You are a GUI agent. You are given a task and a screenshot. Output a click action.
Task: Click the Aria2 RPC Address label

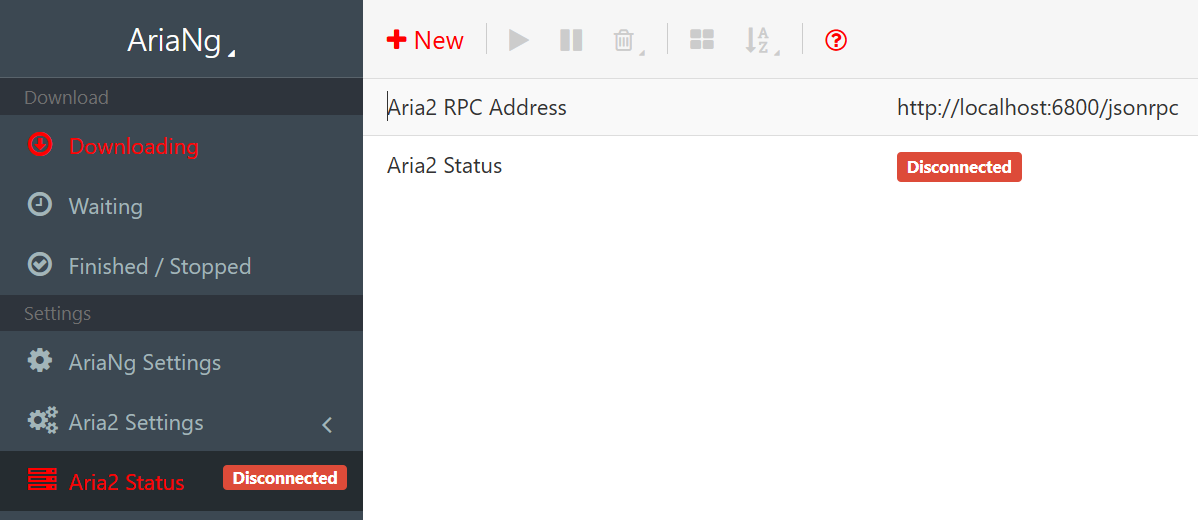point(478,108)
